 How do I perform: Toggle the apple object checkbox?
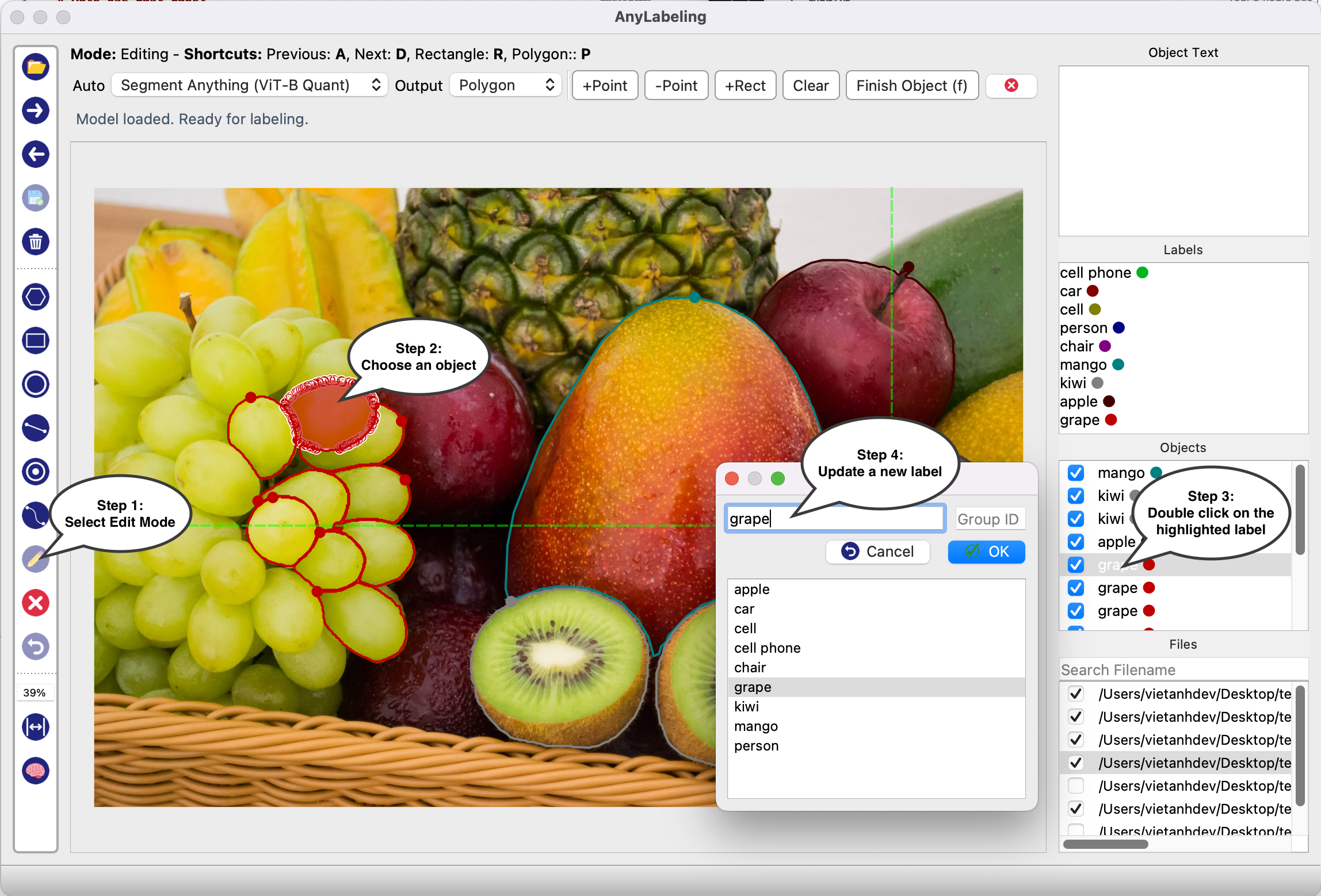[x=1075, y=542]
